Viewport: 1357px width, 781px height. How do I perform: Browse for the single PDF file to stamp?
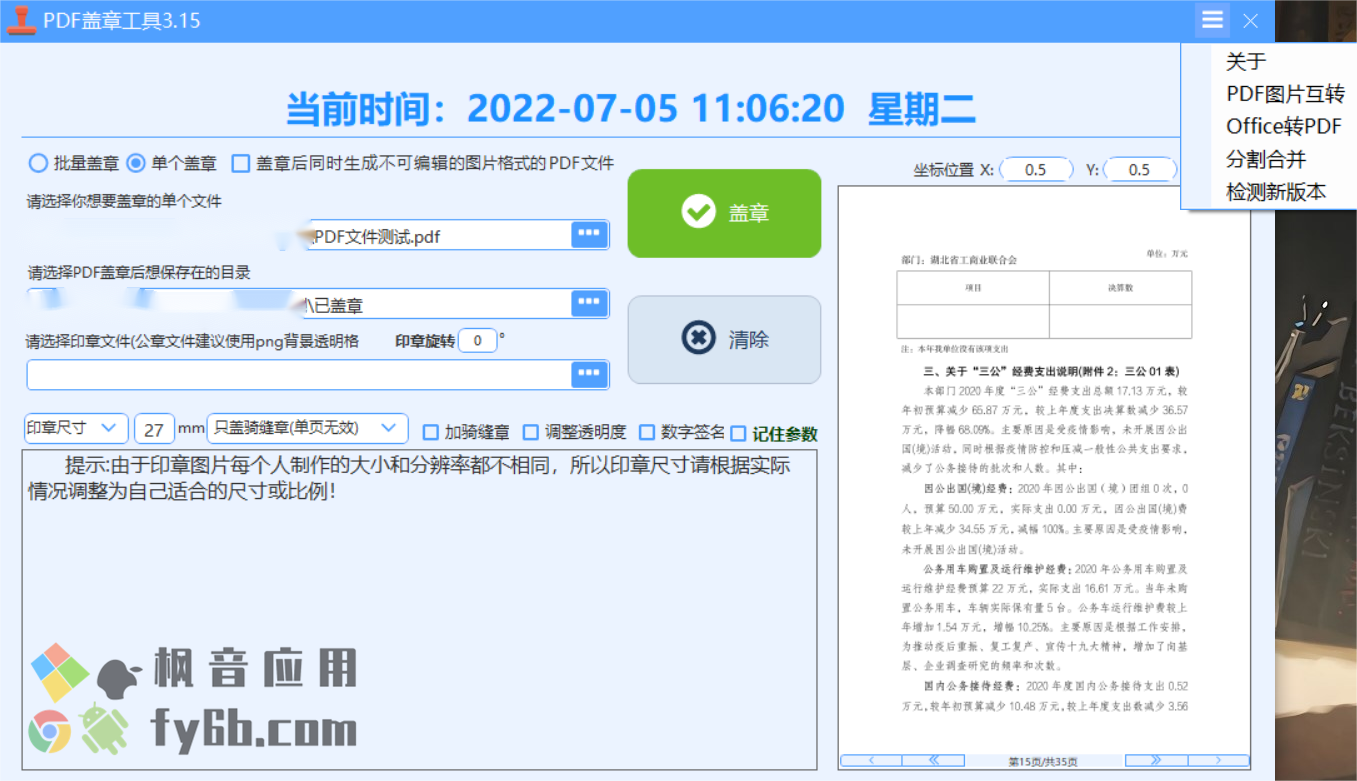(x=590, y=235)
